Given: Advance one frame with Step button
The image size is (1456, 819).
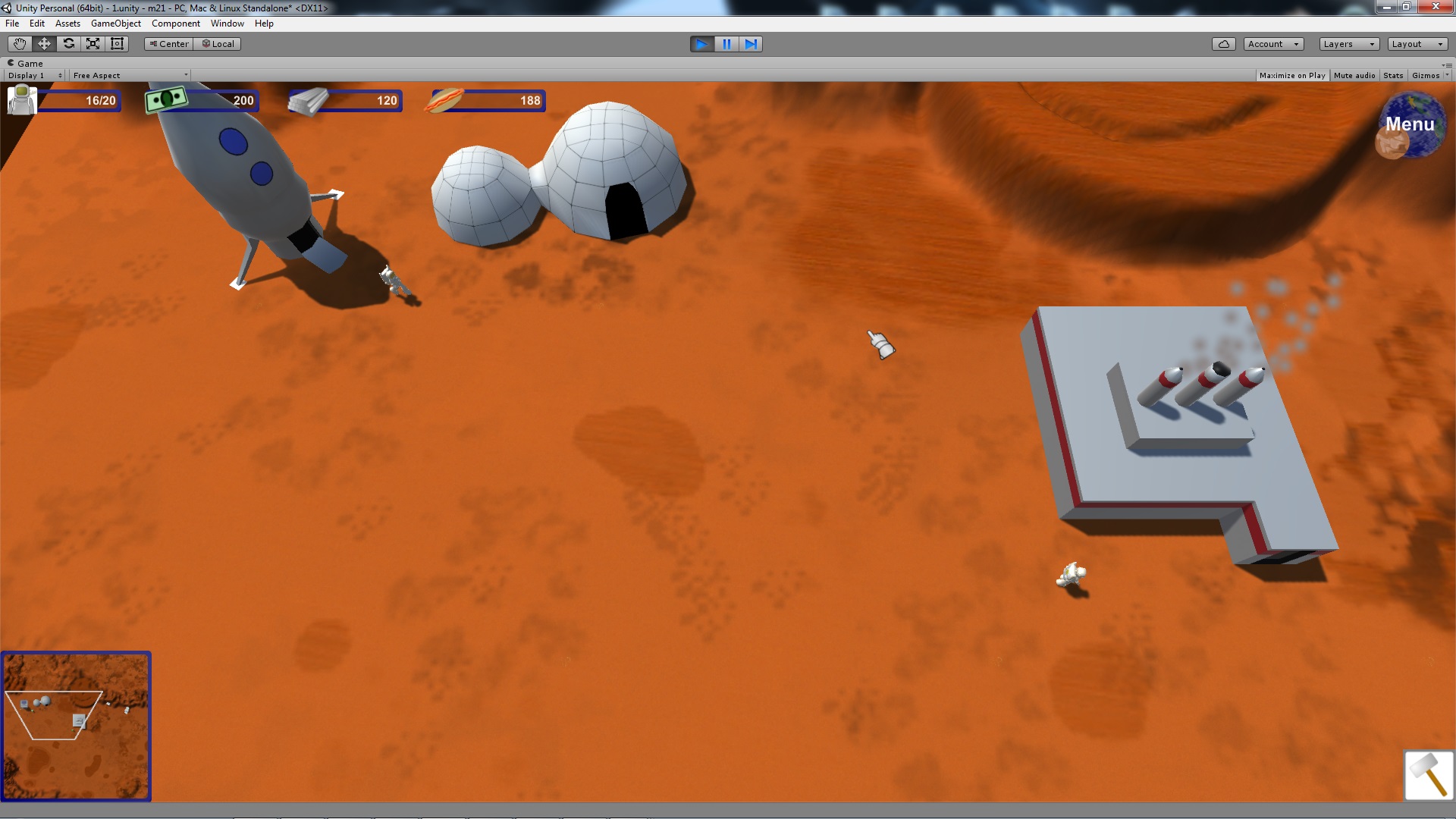Looking at the screenshot, I should 750,44.
